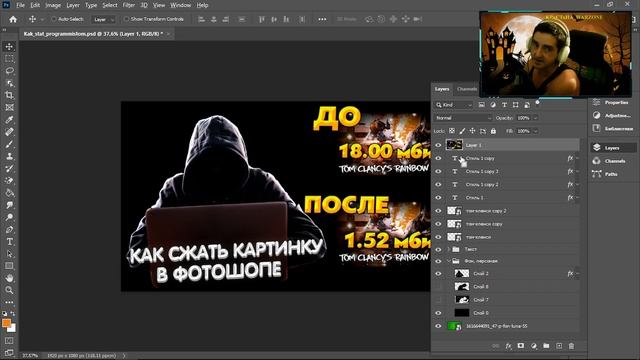
Task: Hide Layer 1 using its eye icon
Action: click(438, 145)
